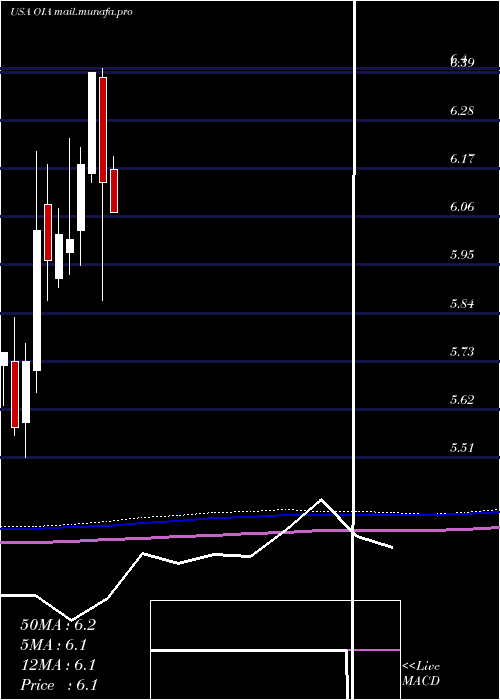The image size is (500, 700).
Task: Click the '<<Live MACD' label
Action: coord(421,673)
